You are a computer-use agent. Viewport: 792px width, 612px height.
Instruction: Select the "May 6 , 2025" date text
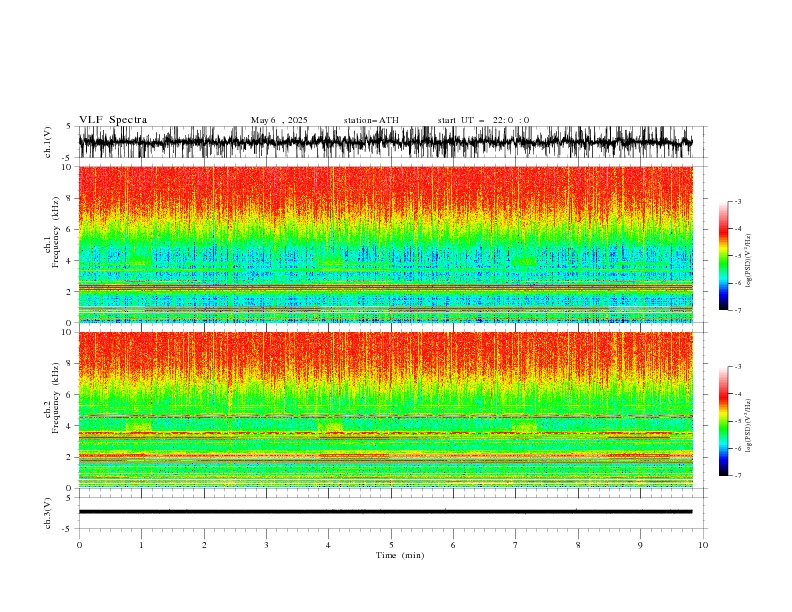click(x=279, y=120)
